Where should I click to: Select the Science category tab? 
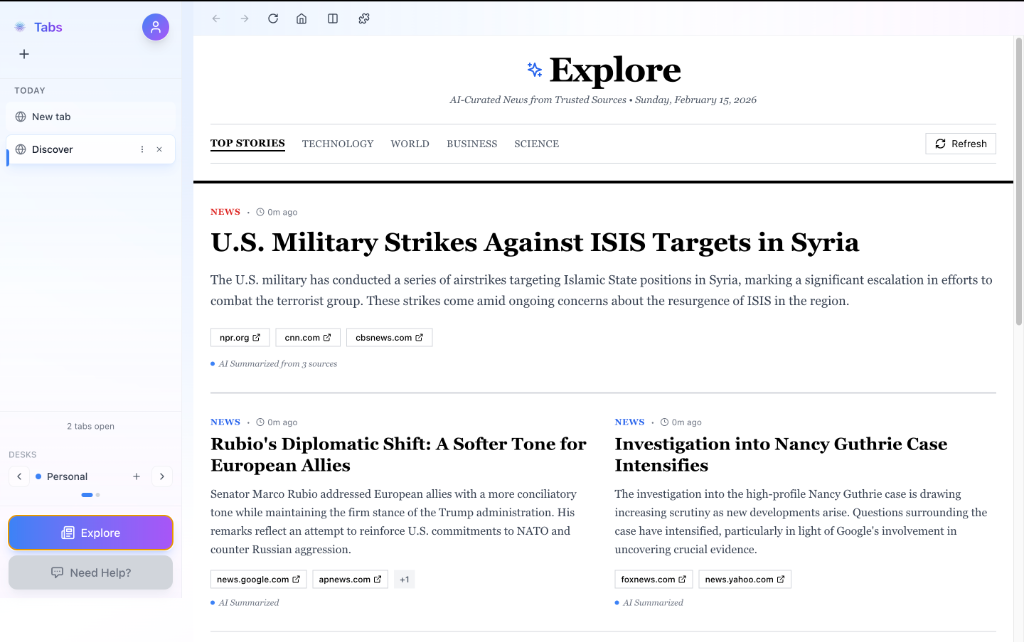pos(536,144)
